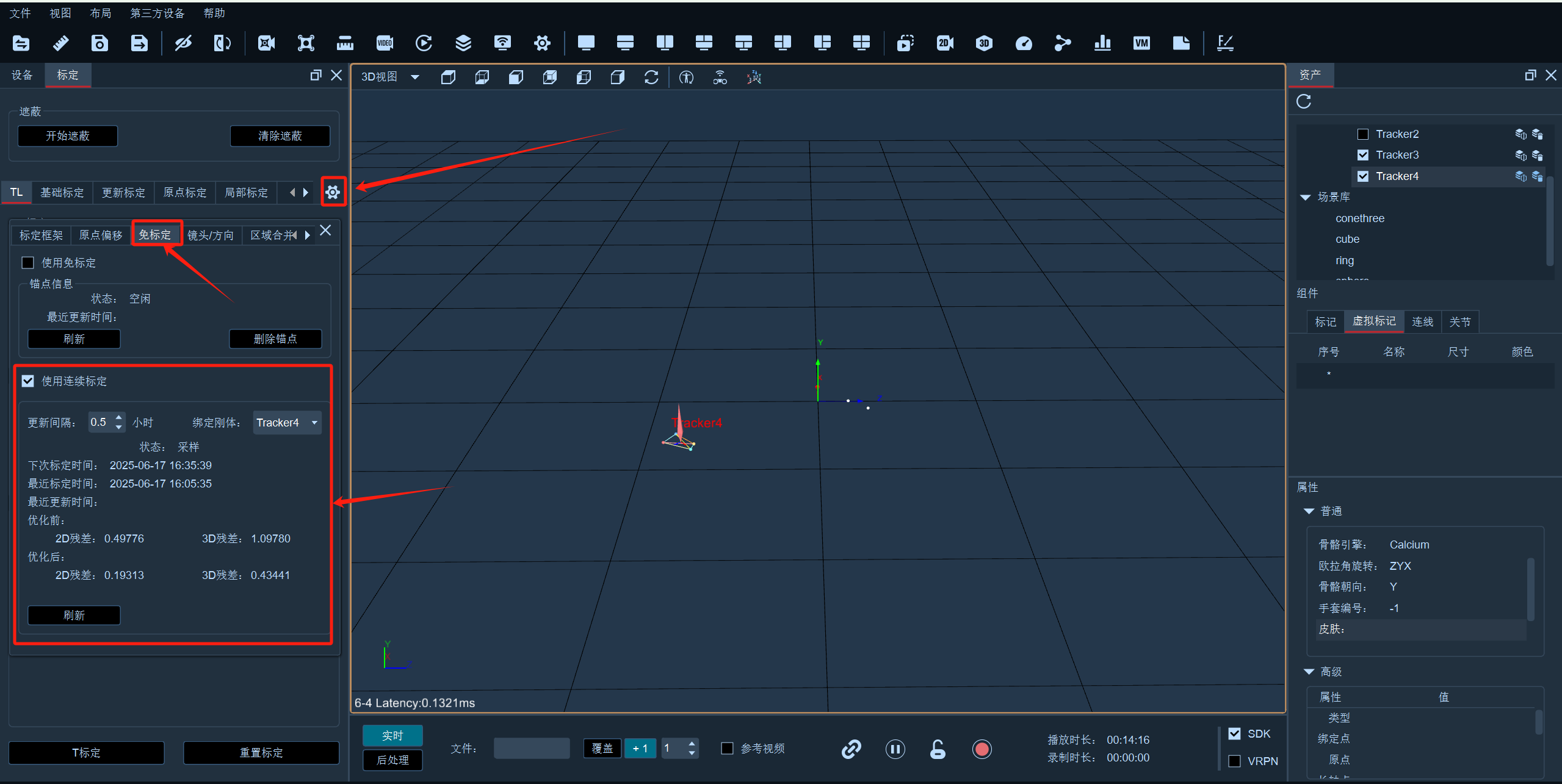Click the 2D camera icon

945,43
